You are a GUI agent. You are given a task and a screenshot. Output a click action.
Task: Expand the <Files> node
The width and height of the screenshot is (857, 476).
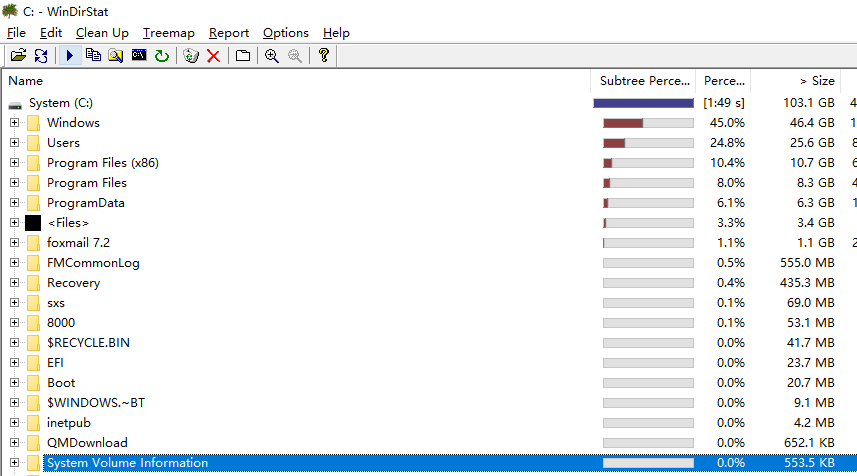(15, 222)
